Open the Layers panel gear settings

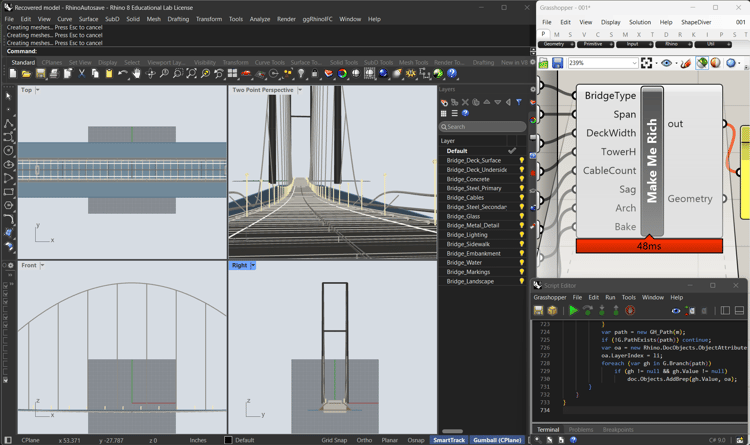point(533,90)
